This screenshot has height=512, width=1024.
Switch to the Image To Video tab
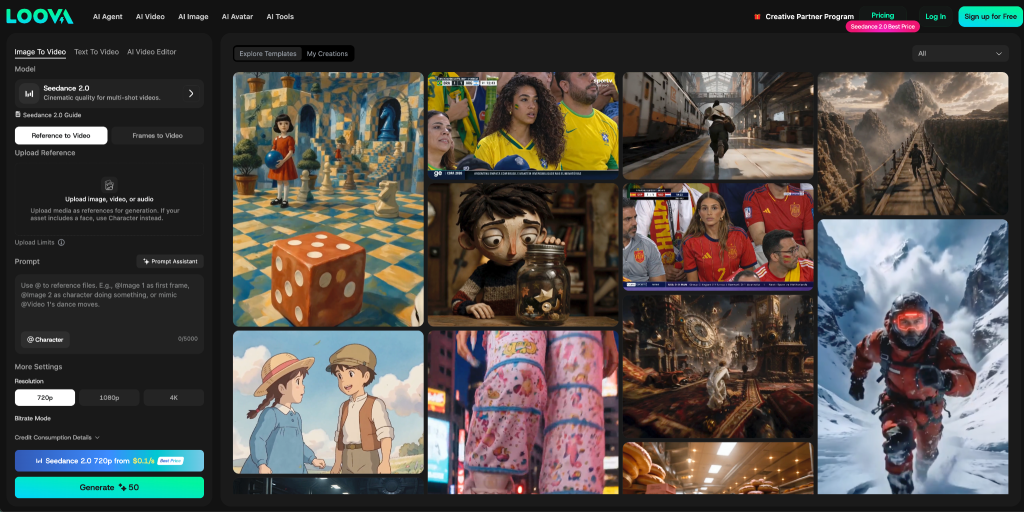40,52
